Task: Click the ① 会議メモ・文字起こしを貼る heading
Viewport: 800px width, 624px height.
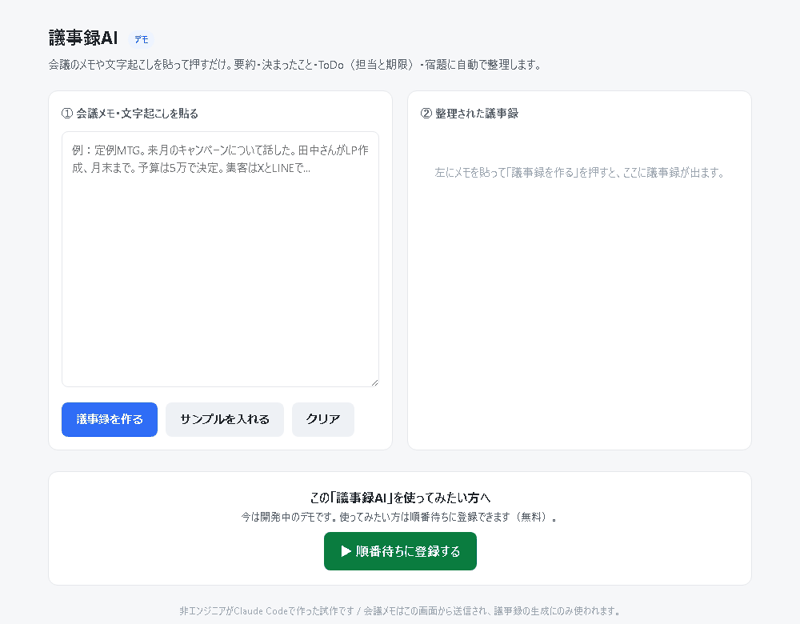Action: pyautogui.click(x=130, y=113)
